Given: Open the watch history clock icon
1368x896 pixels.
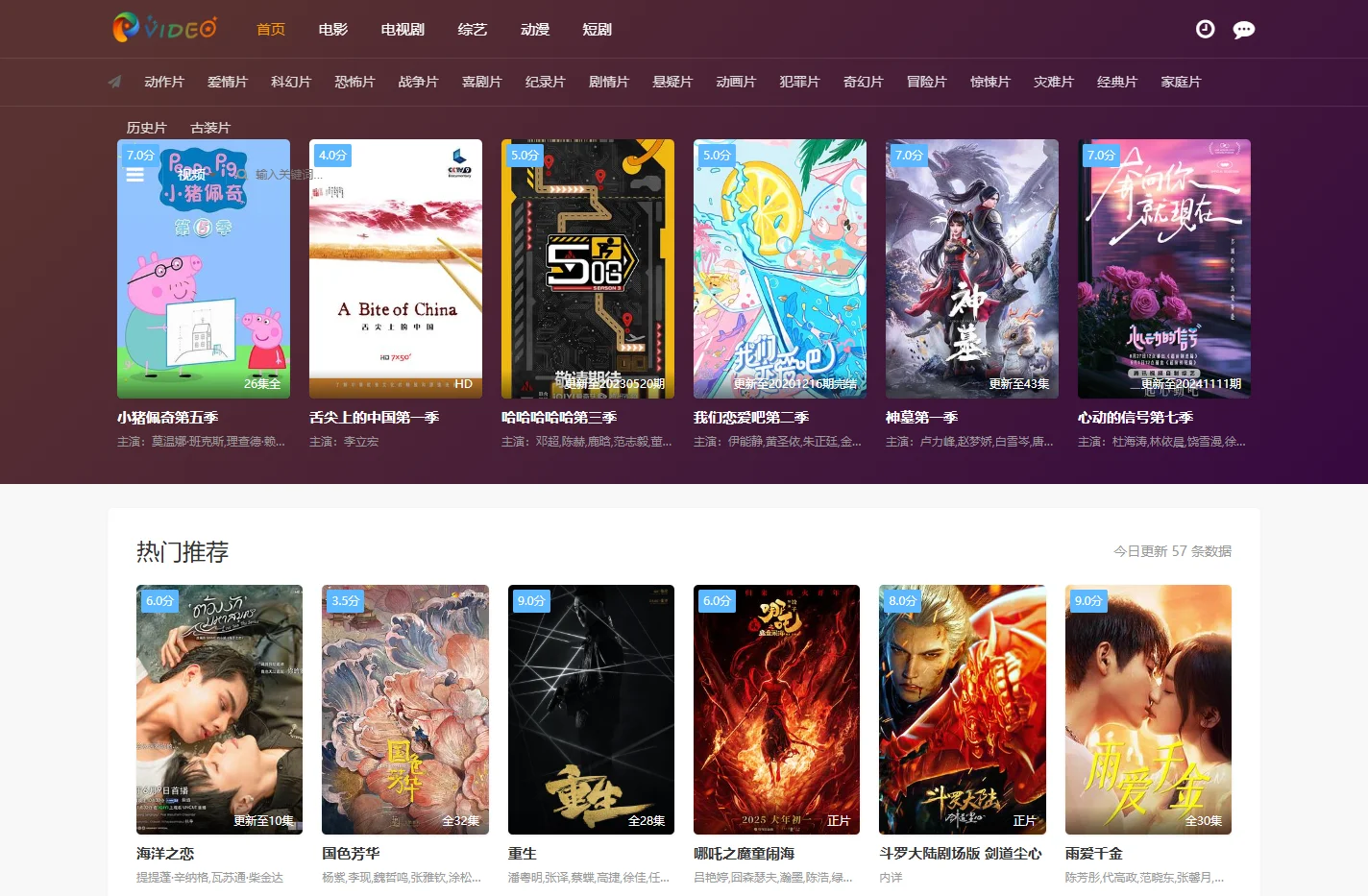Looking at the screenshot, I should pos(1205,30).
